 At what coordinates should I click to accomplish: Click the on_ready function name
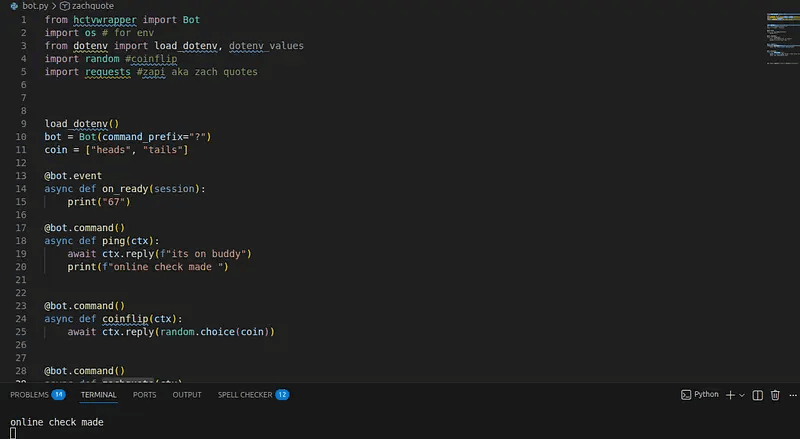pyautogui.click(x=125, y=189)
